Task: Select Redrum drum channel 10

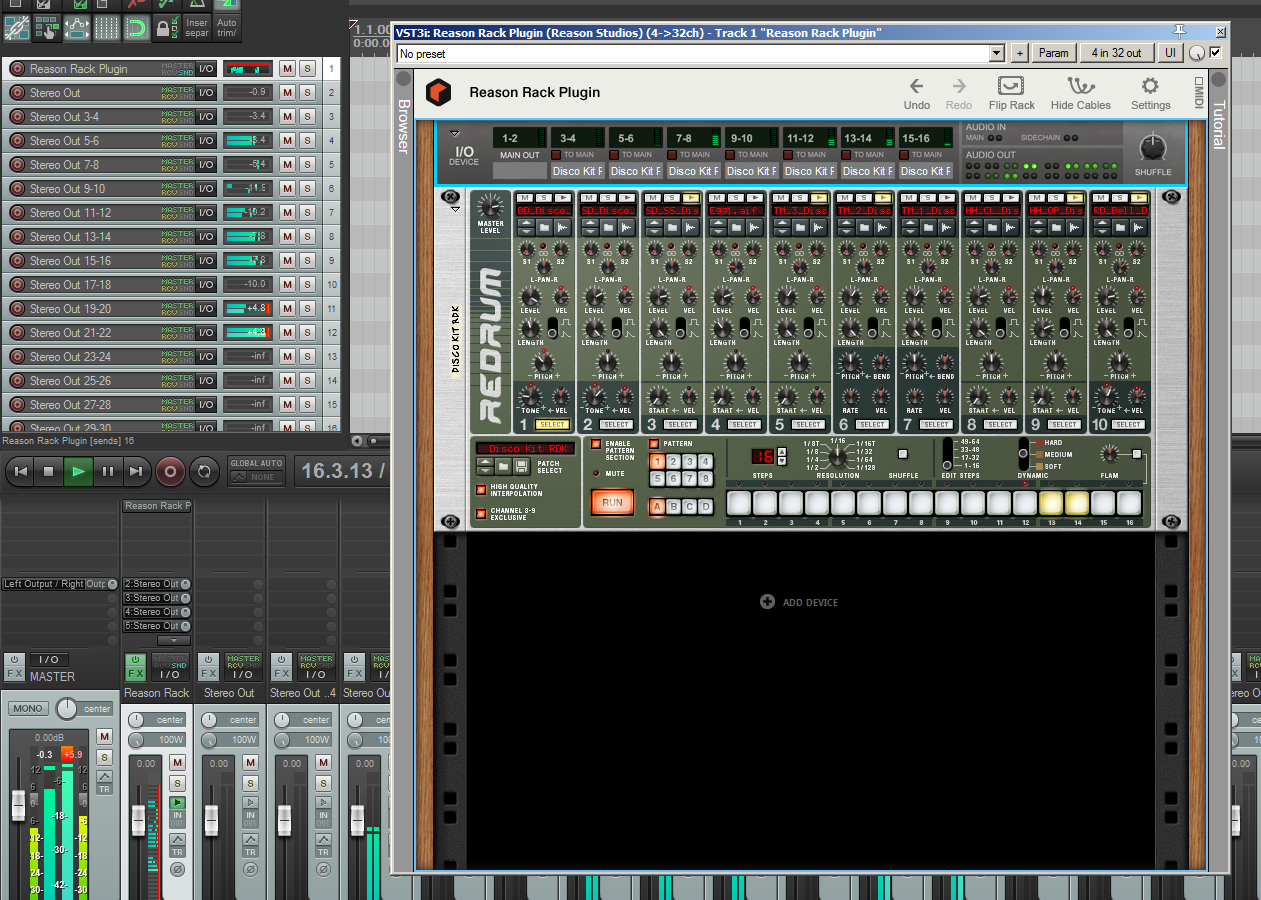Action: pyautogui.click(x=1128, y=425)
